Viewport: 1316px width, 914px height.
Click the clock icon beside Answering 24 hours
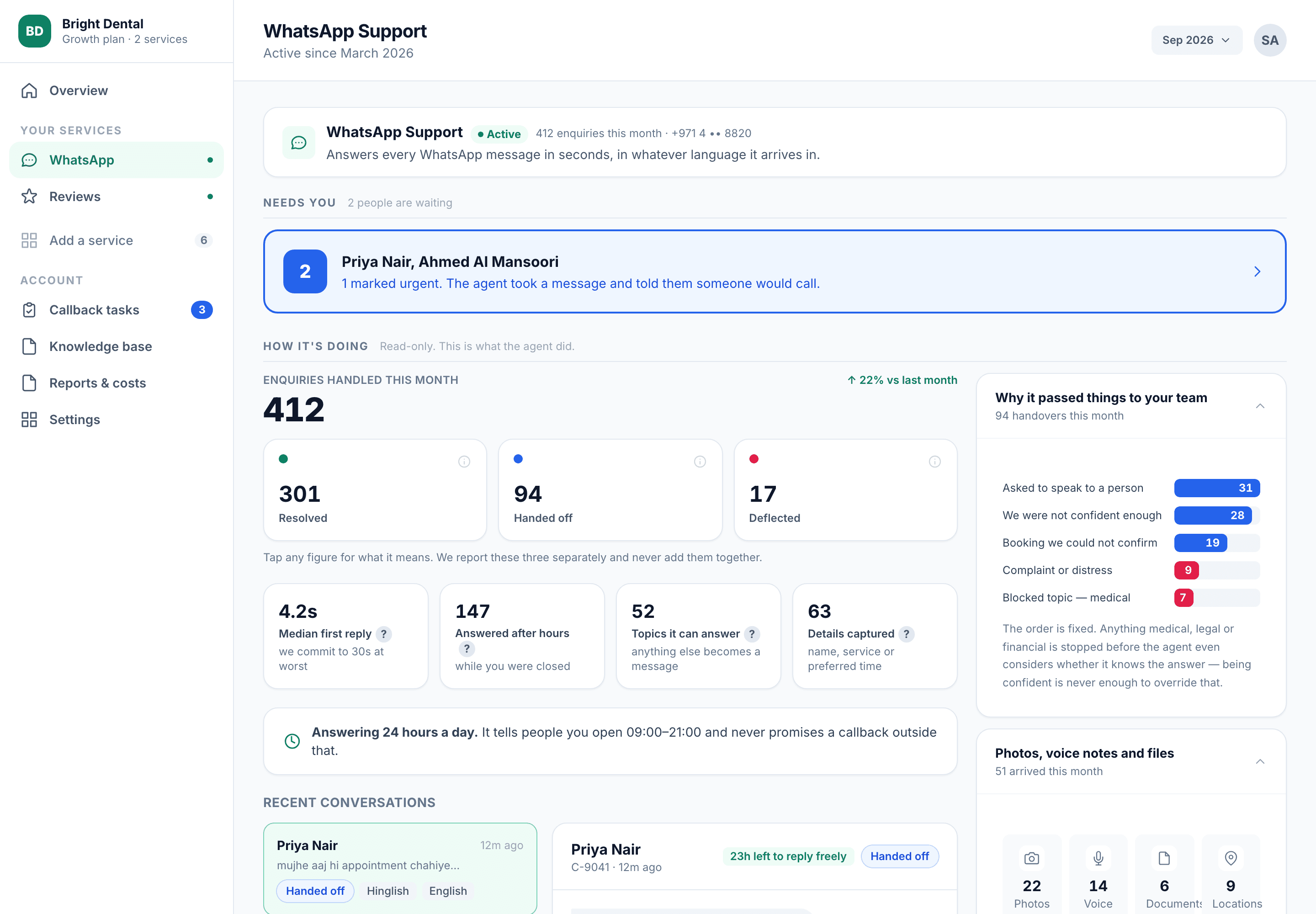(292, 741)
